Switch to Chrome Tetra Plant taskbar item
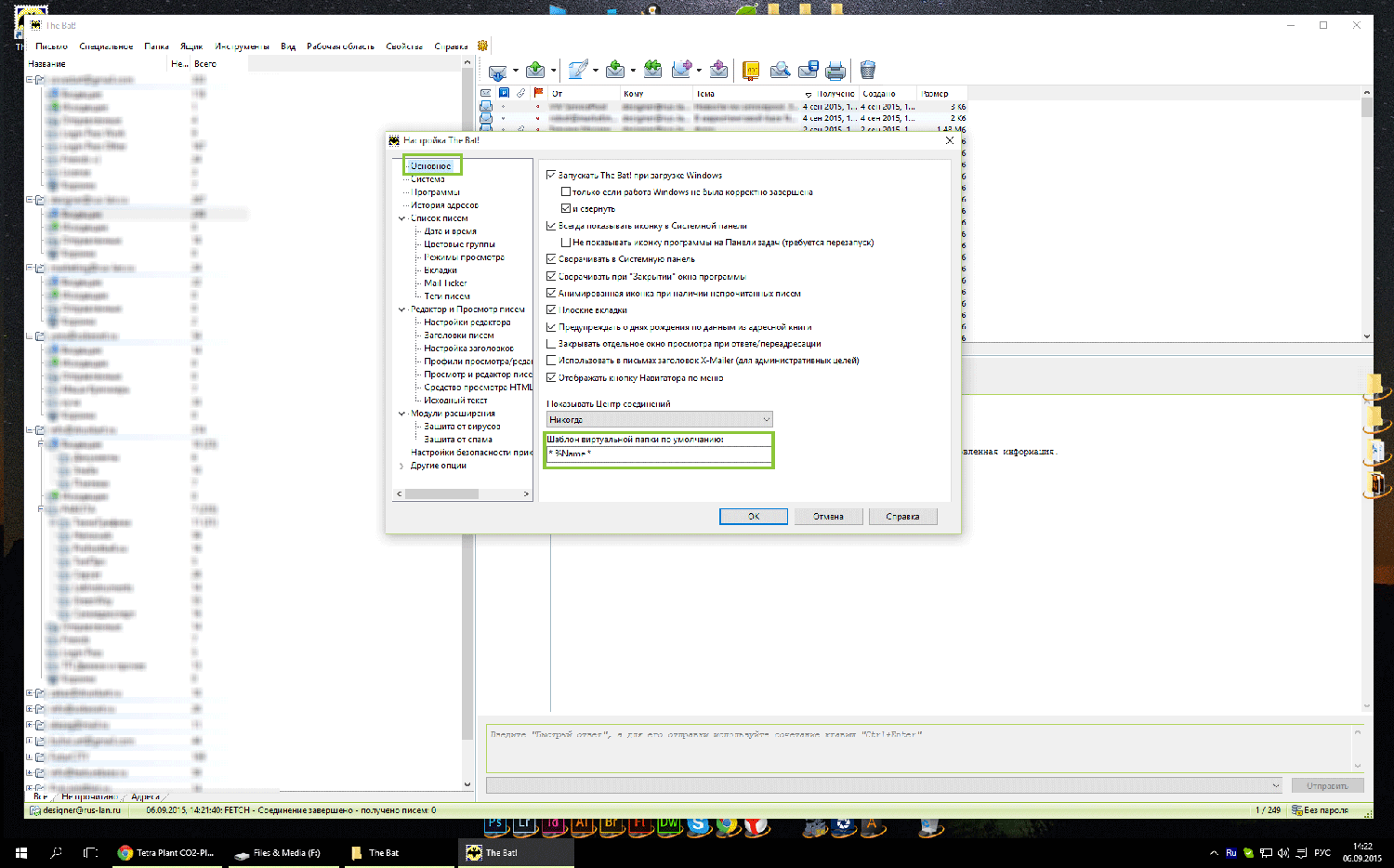This screenshot has height=868, width=1394. (167, 852)
